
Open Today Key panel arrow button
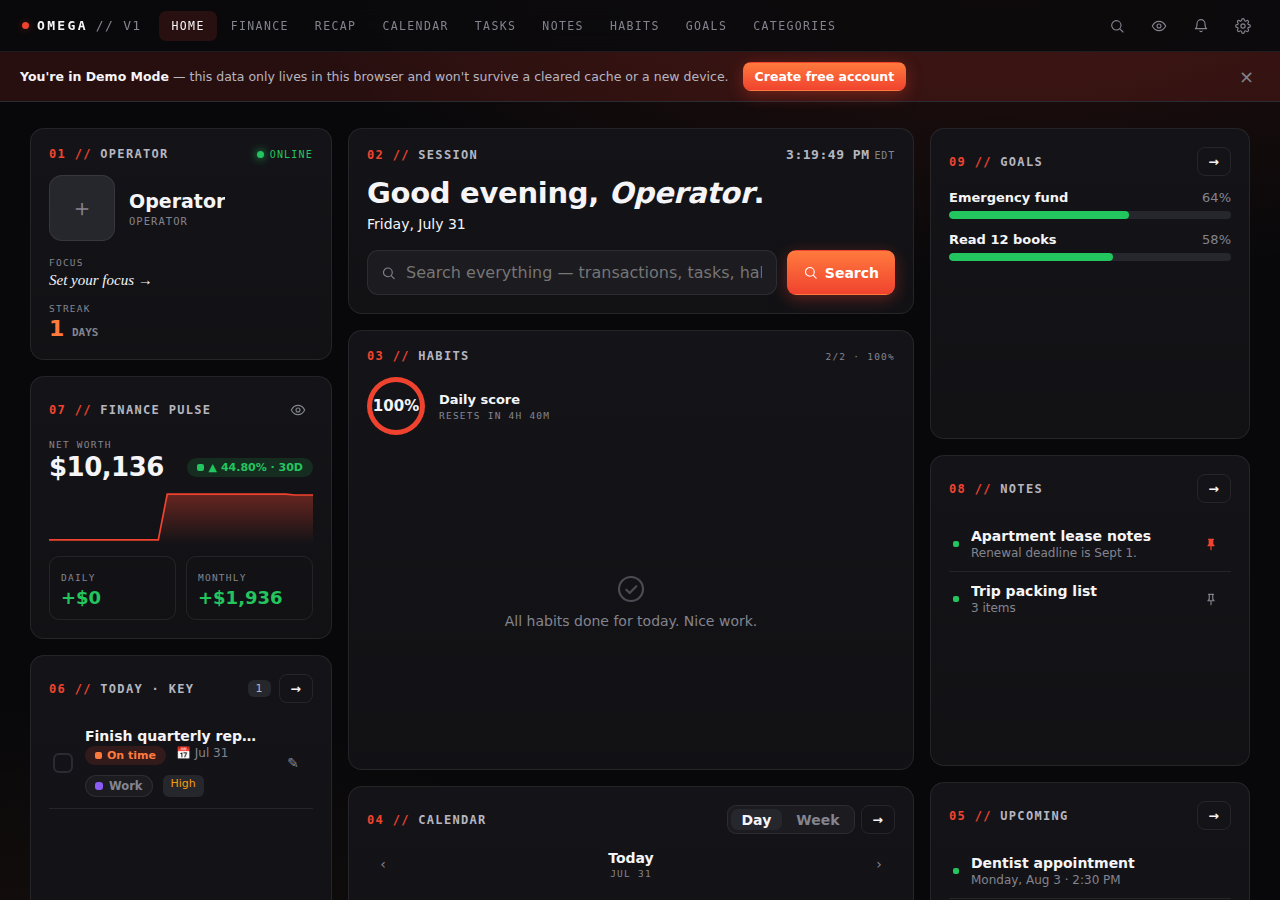[x=296, y=689]
